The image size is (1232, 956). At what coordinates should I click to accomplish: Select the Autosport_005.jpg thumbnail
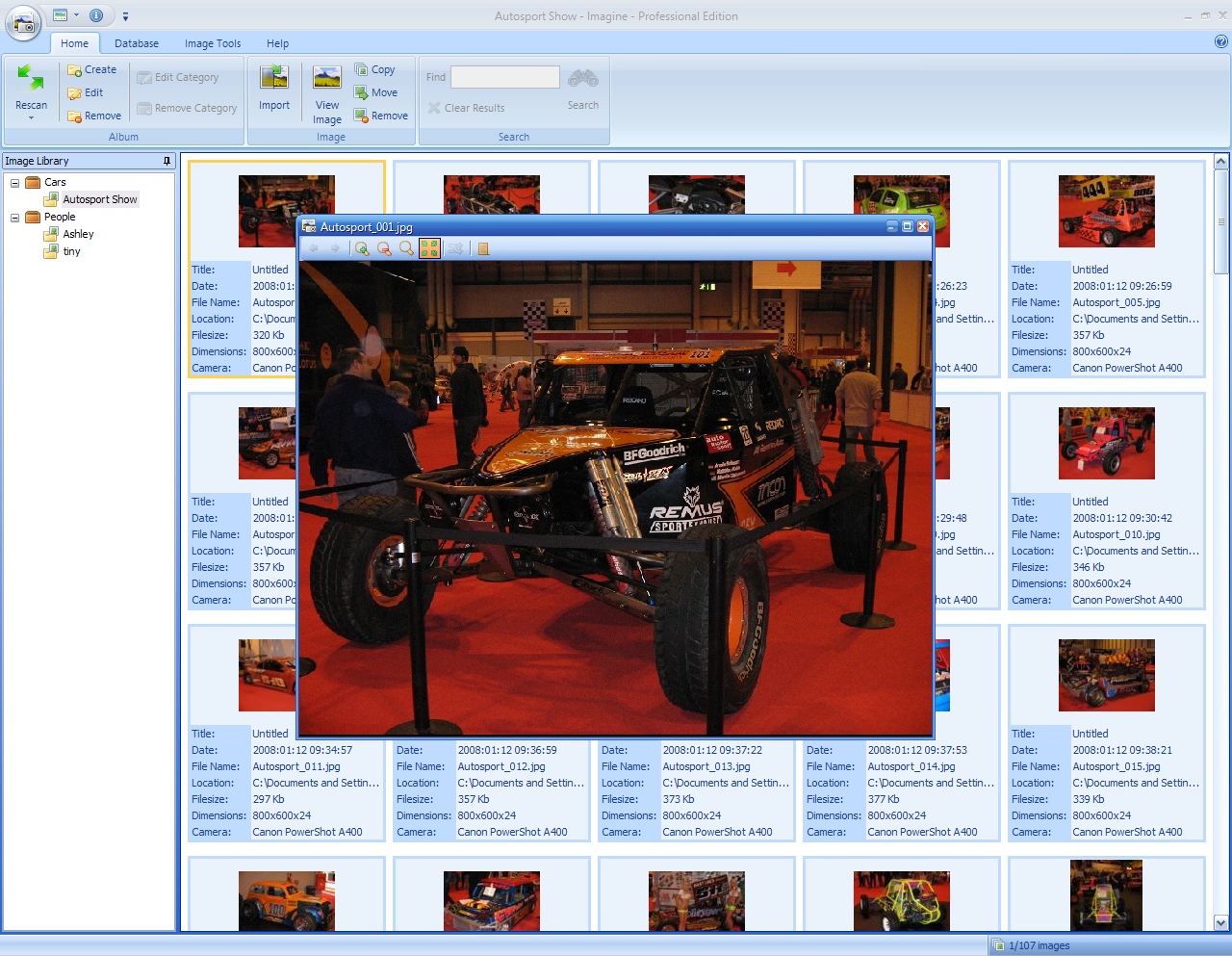tap(1106, 212)
